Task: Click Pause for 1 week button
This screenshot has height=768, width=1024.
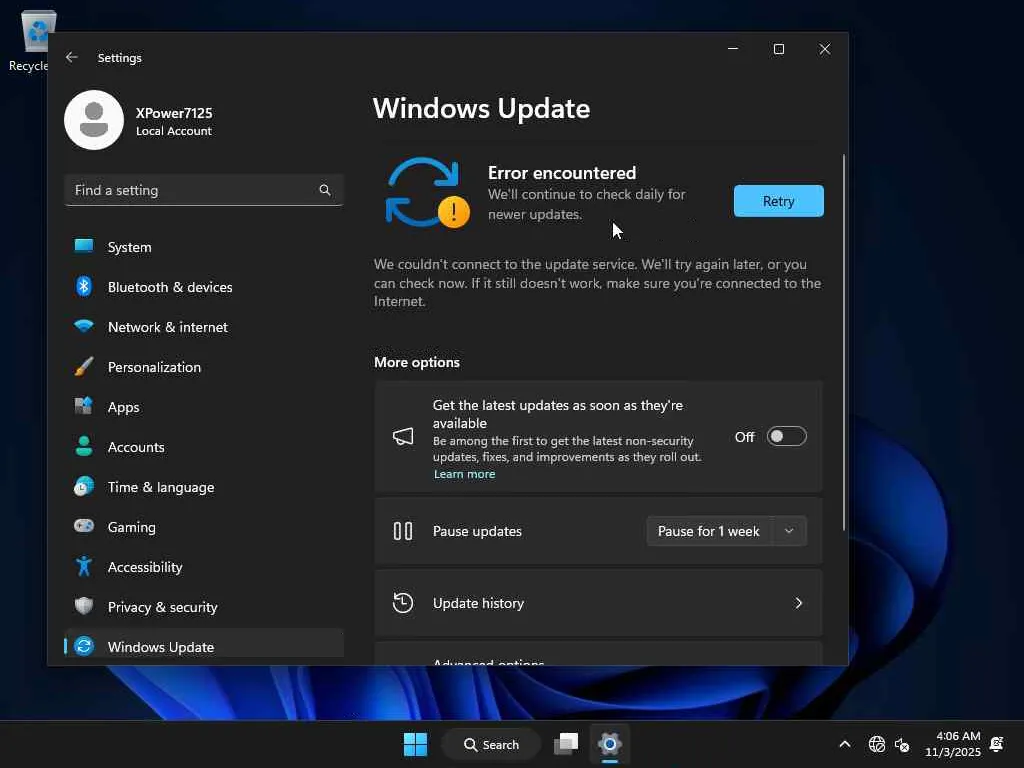Action: pos(709,531)
